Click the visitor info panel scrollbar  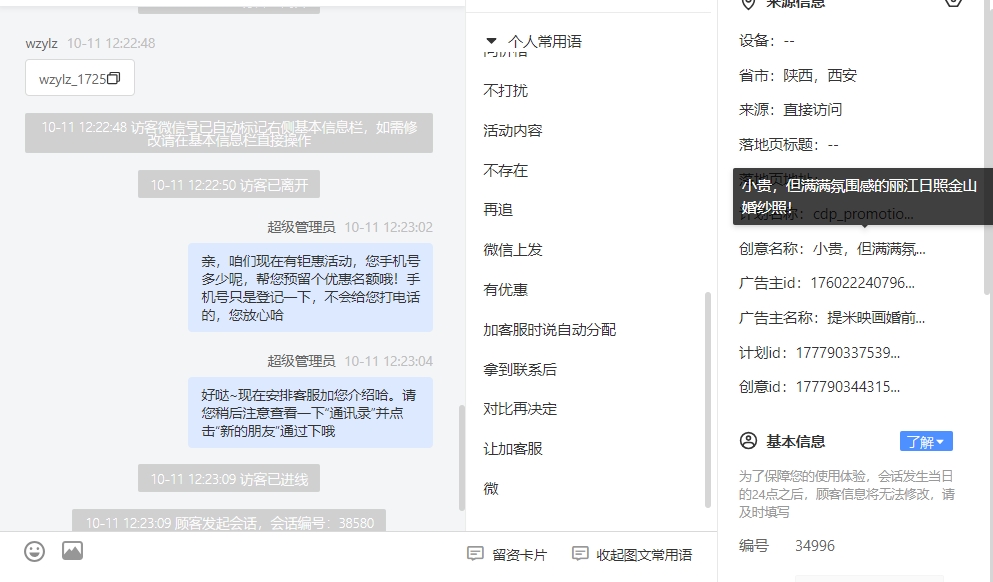[988, 147]
